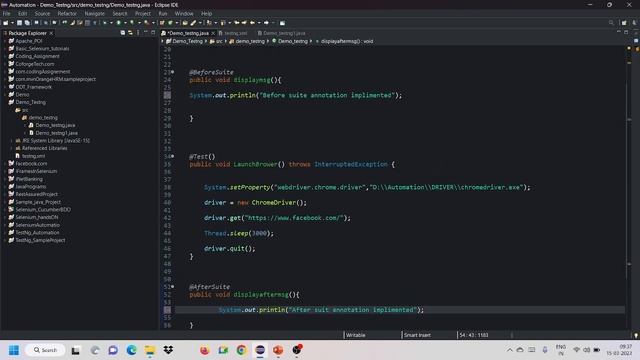Fold the @BeforeSuite method at line 23
The width and height of the screenshot is (640, 360).
pos(173,72)
